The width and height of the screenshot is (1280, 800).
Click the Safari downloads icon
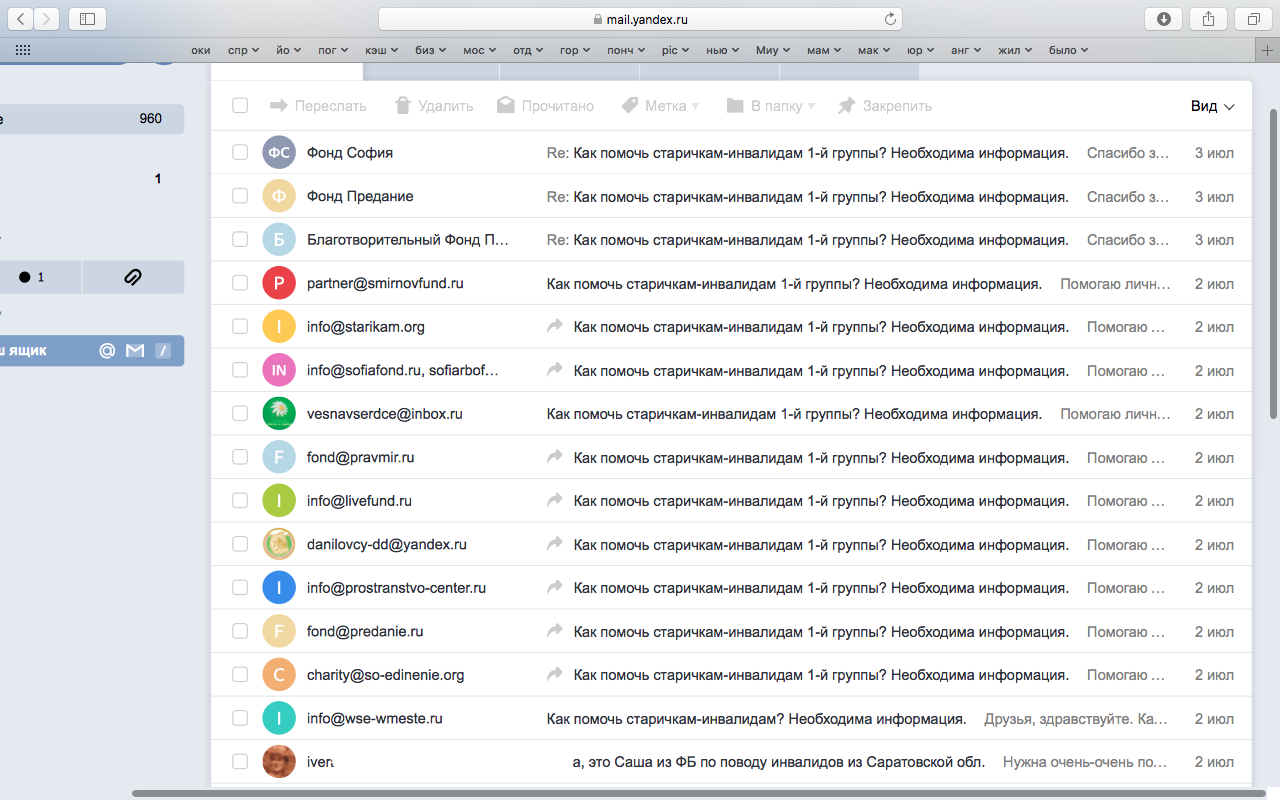click(1164, 19)
